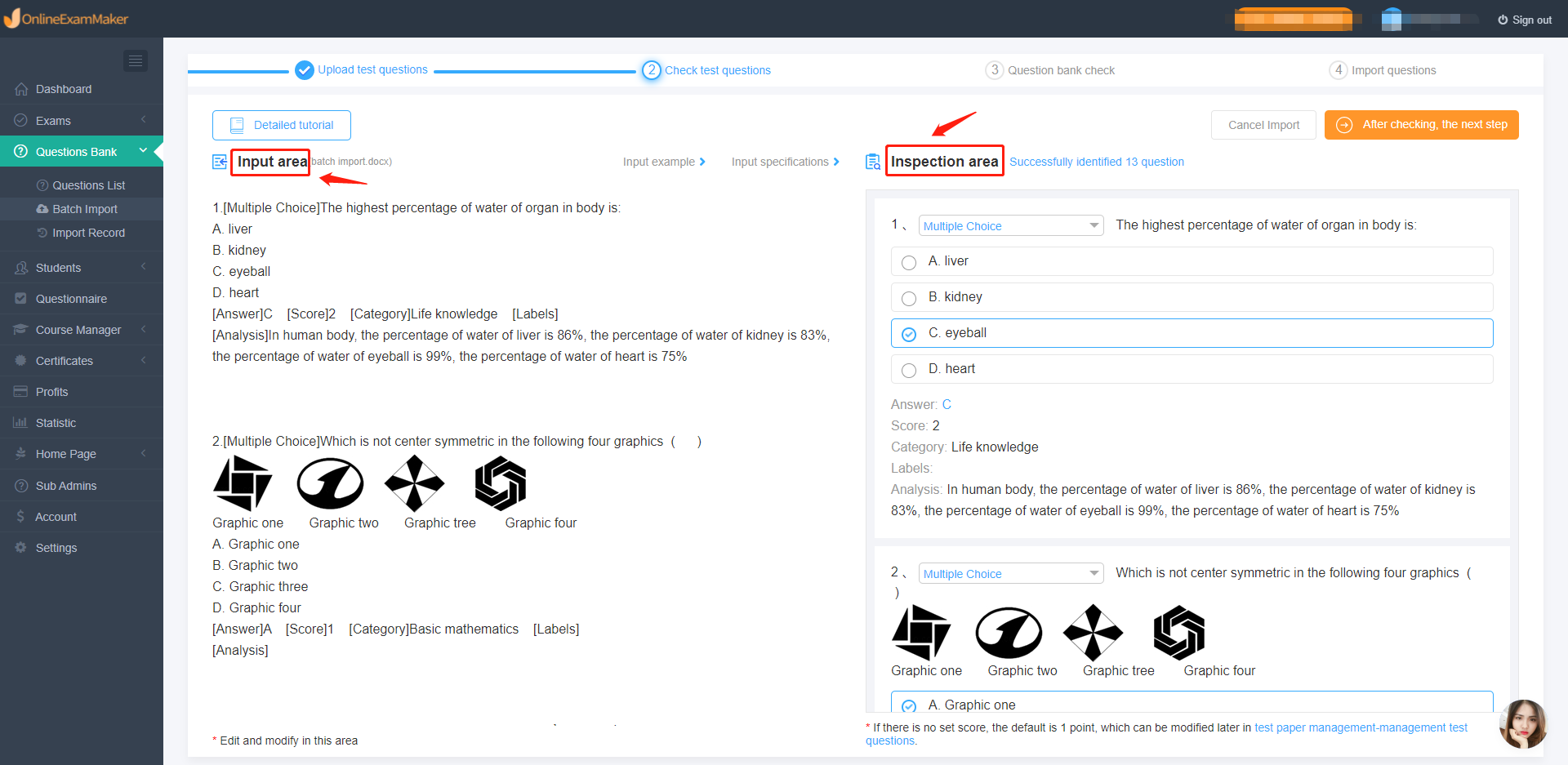
Task: Click the Students people icon
Action: tap(21, 268)
